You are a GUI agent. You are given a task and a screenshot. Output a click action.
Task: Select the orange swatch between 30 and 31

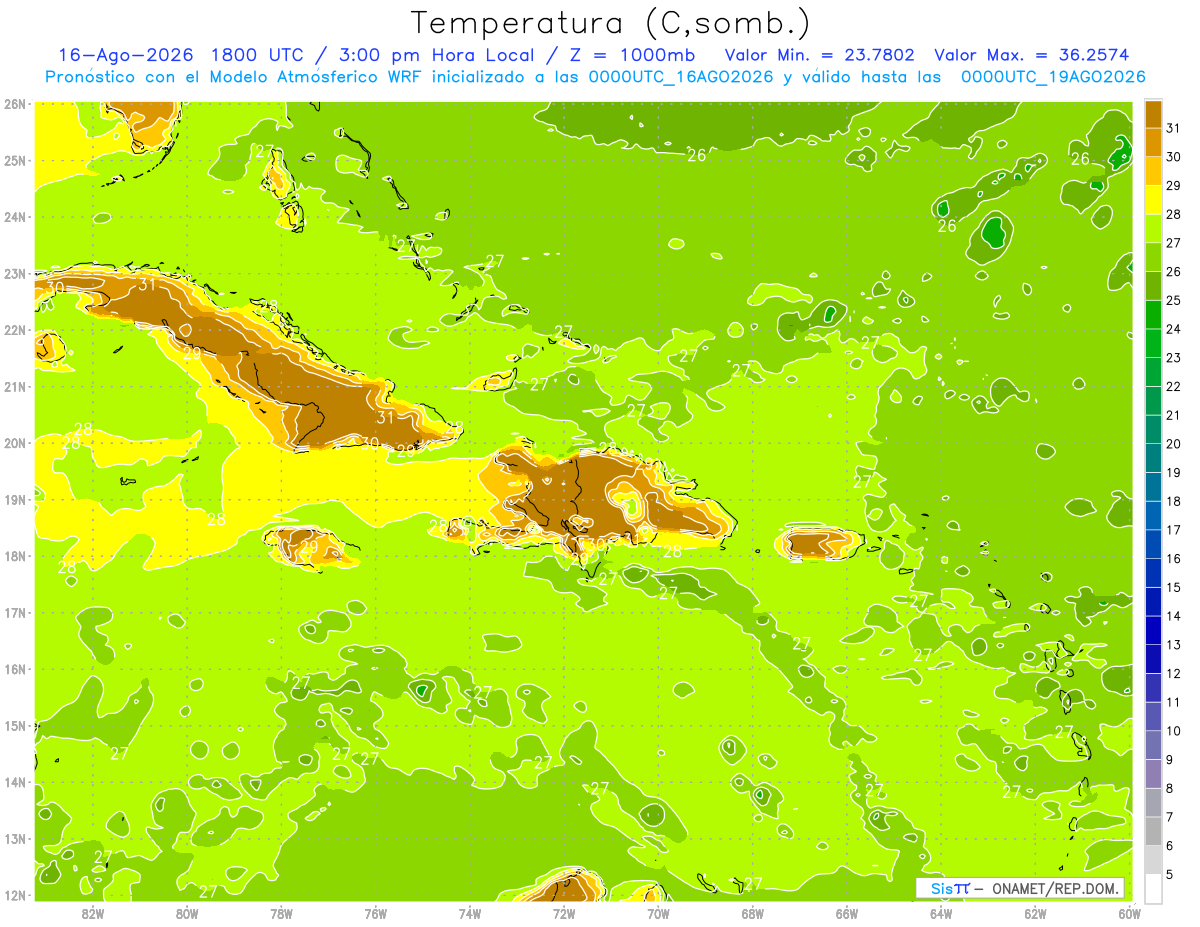coord(1153,143)
